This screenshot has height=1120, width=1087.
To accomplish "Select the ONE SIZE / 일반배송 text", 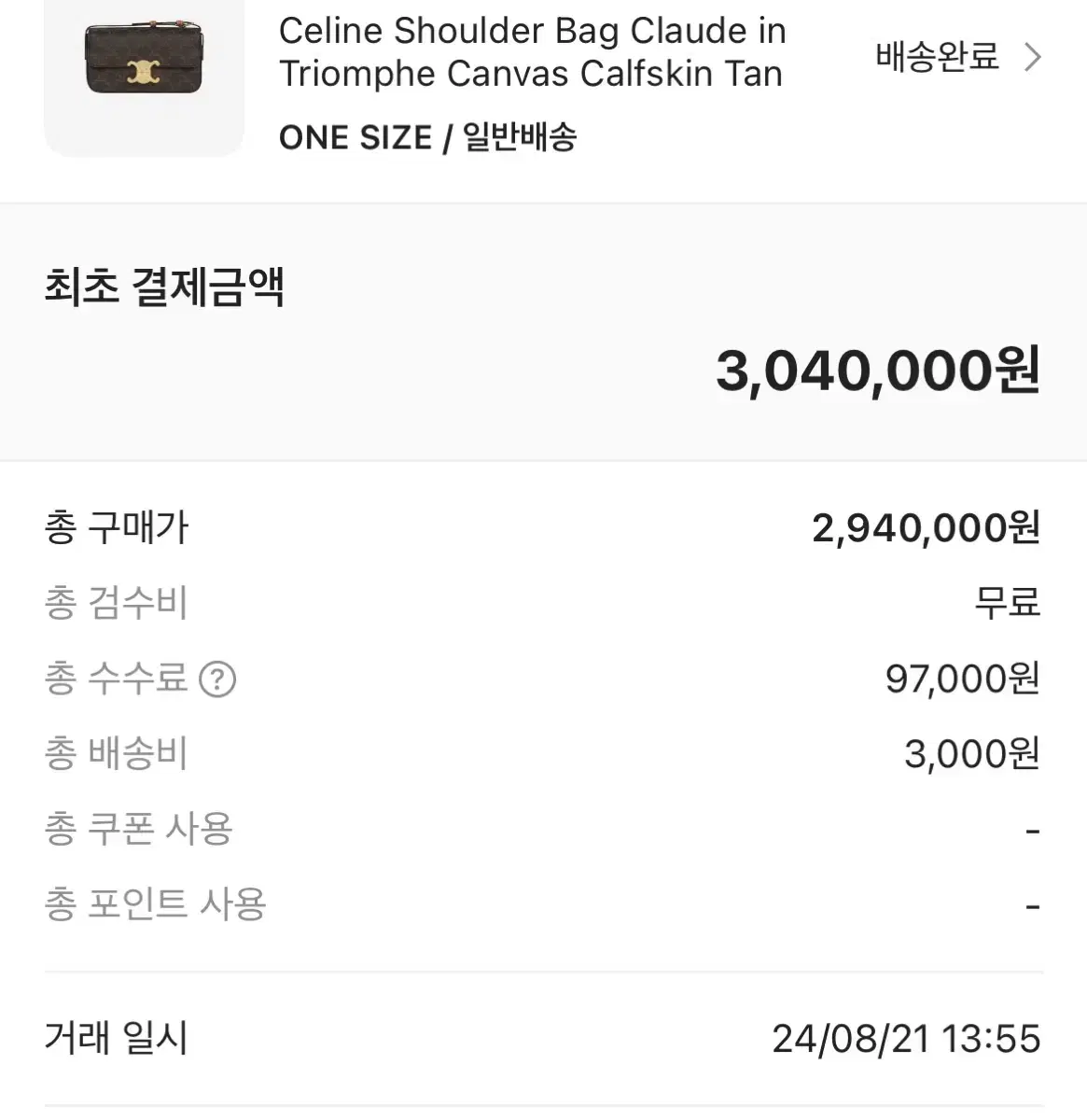I will 427,137.
